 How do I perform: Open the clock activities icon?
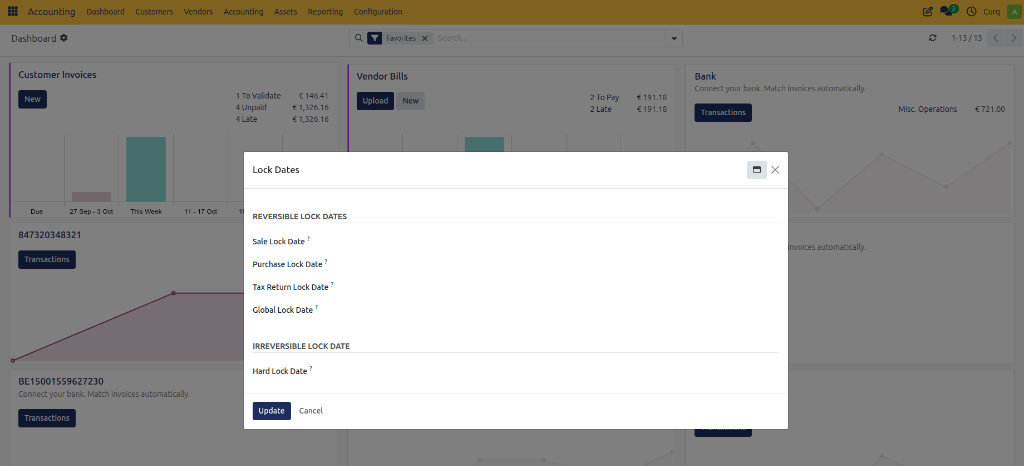click(x=971, y=12)
